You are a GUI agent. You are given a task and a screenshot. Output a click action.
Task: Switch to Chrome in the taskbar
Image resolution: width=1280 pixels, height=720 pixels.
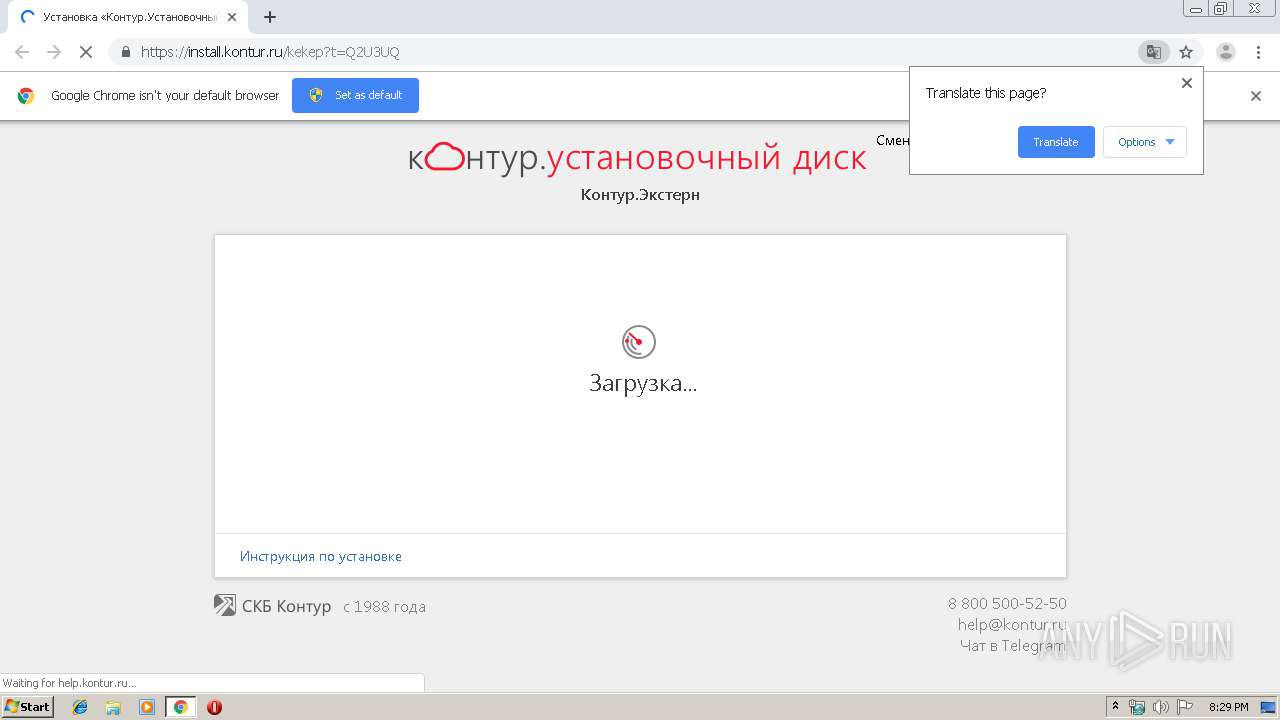(180, 707)
